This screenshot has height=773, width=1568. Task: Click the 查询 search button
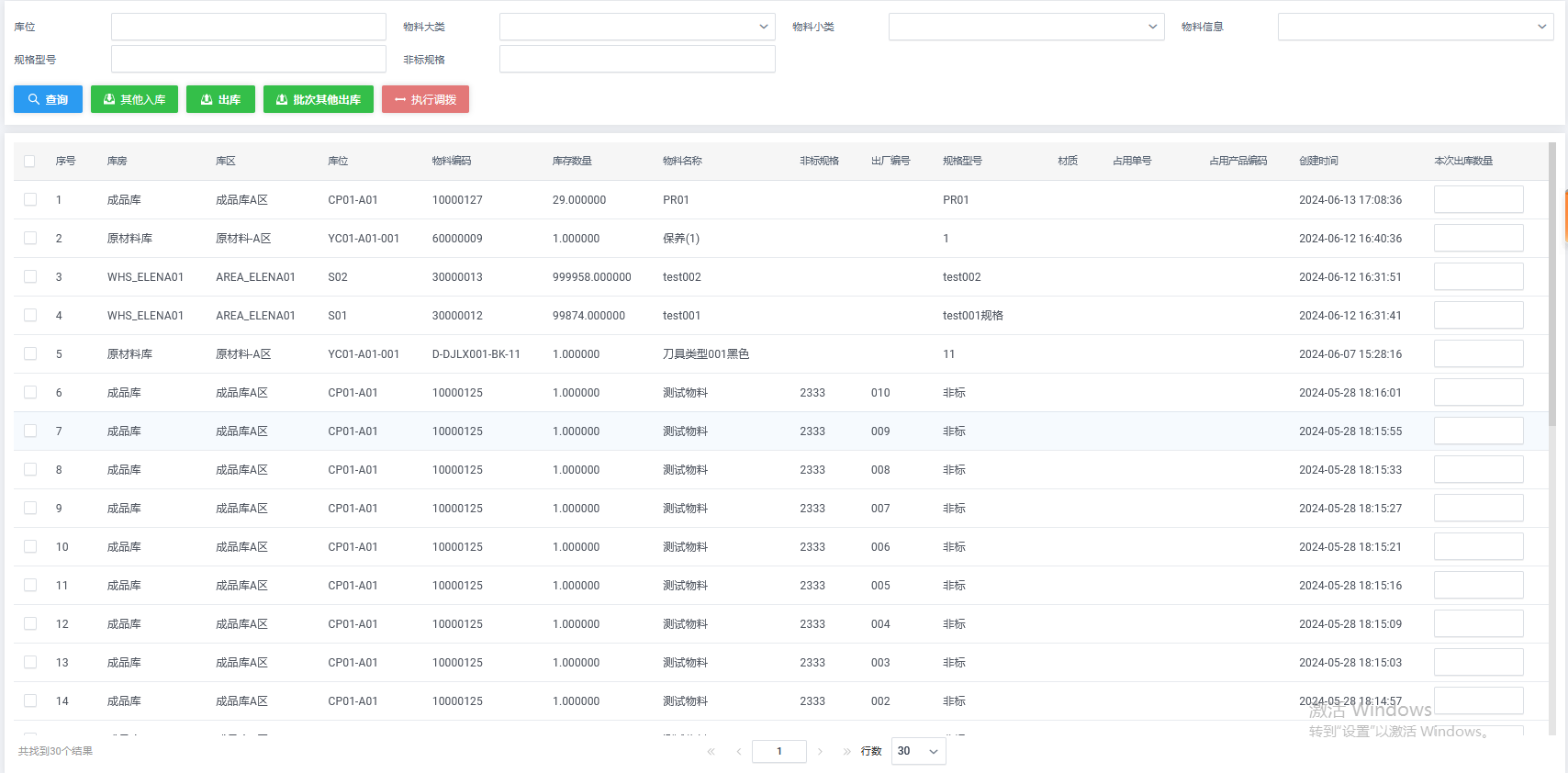click(48, 99)
